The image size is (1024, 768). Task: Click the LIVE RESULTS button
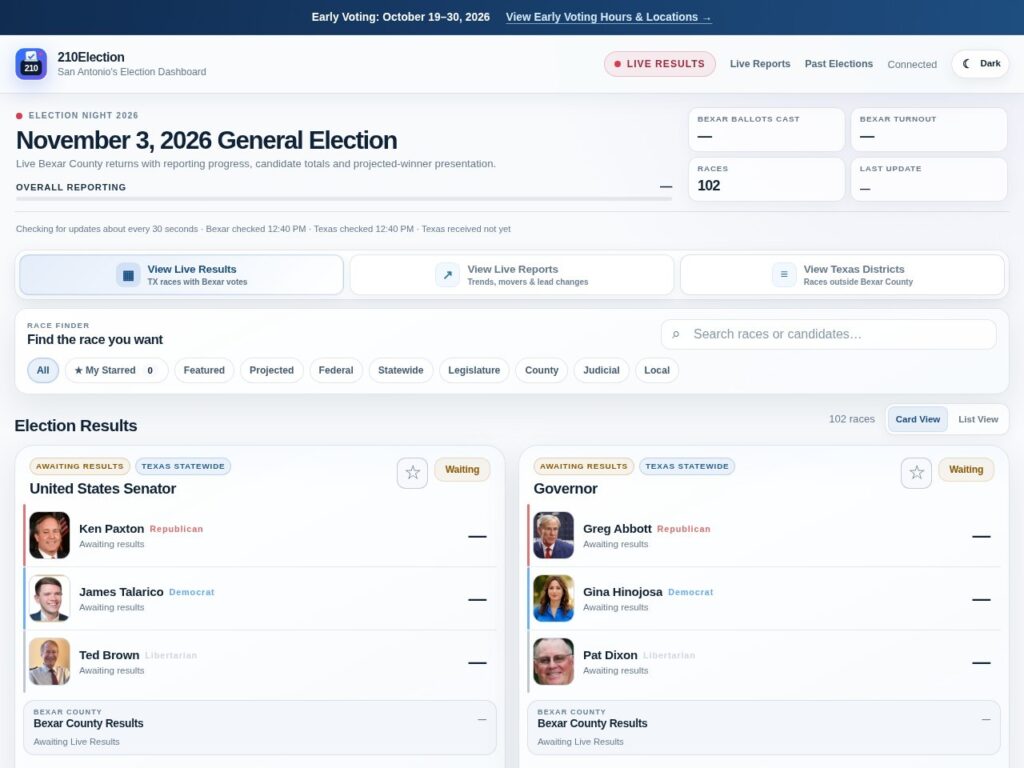[660, 64]
